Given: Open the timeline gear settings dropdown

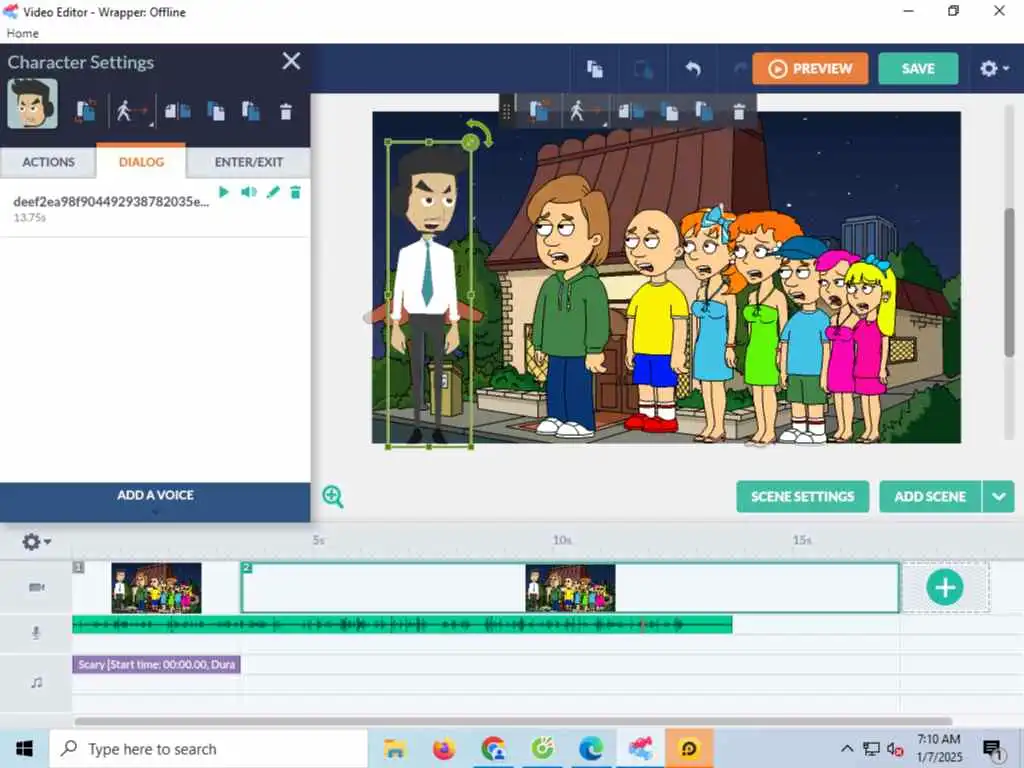Looking at the screenshot, I should [x=37, y=541].
